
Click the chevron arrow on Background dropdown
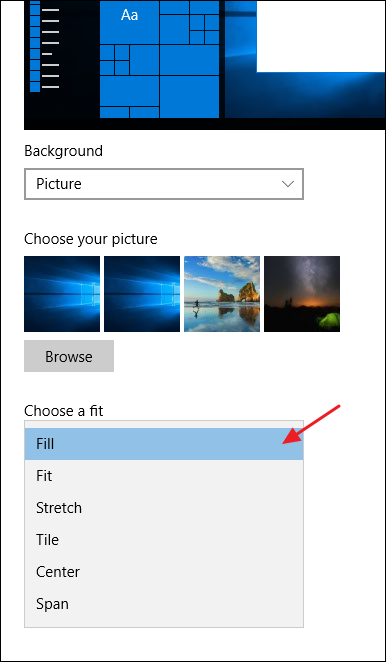(x=288, y=184)
